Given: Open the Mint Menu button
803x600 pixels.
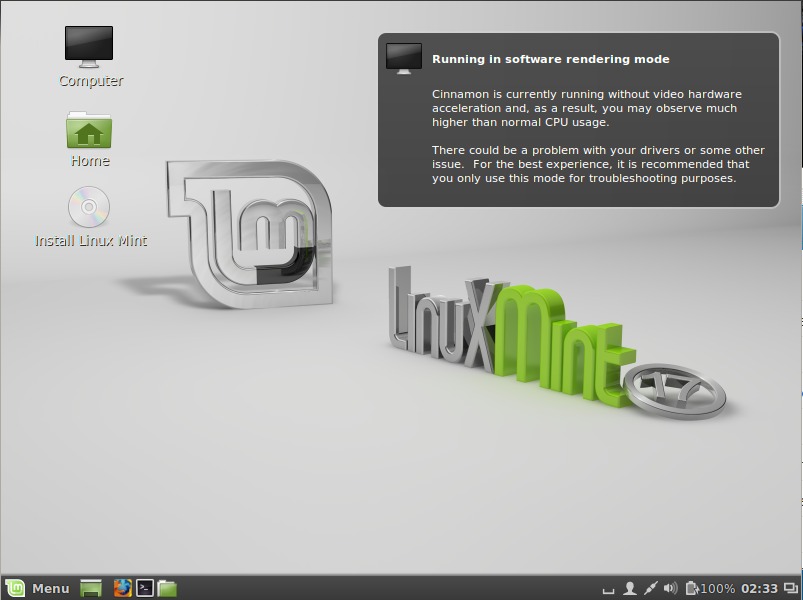Looking at the screenshot, I should pyautogui.click(x=37, y=588).
